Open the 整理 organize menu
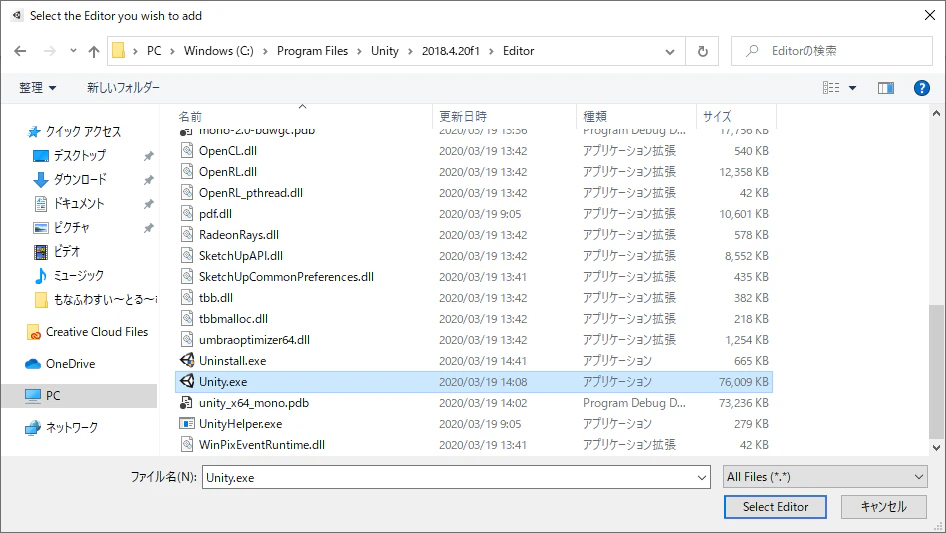946x533 pixels. click(x=37, y=88)
